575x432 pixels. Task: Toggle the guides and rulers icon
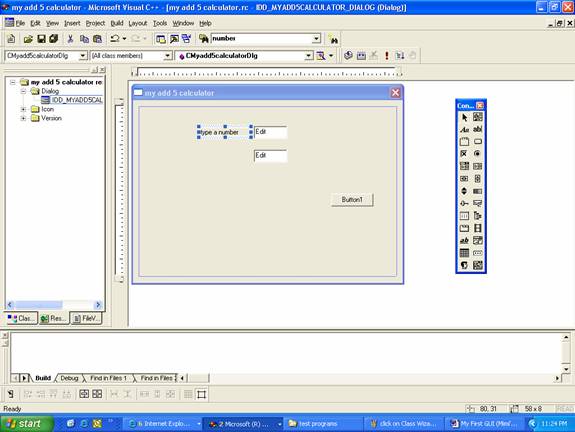click(x=201, y=394)
